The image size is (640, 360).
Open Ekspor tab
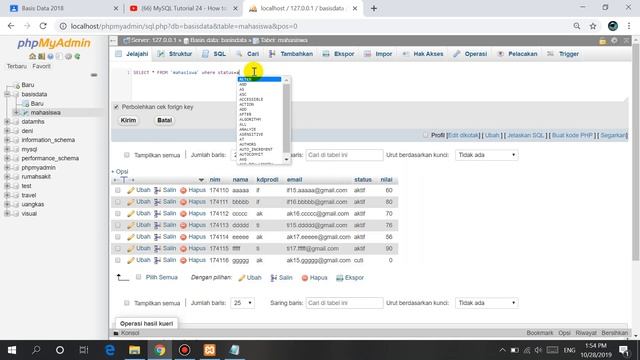339,54
